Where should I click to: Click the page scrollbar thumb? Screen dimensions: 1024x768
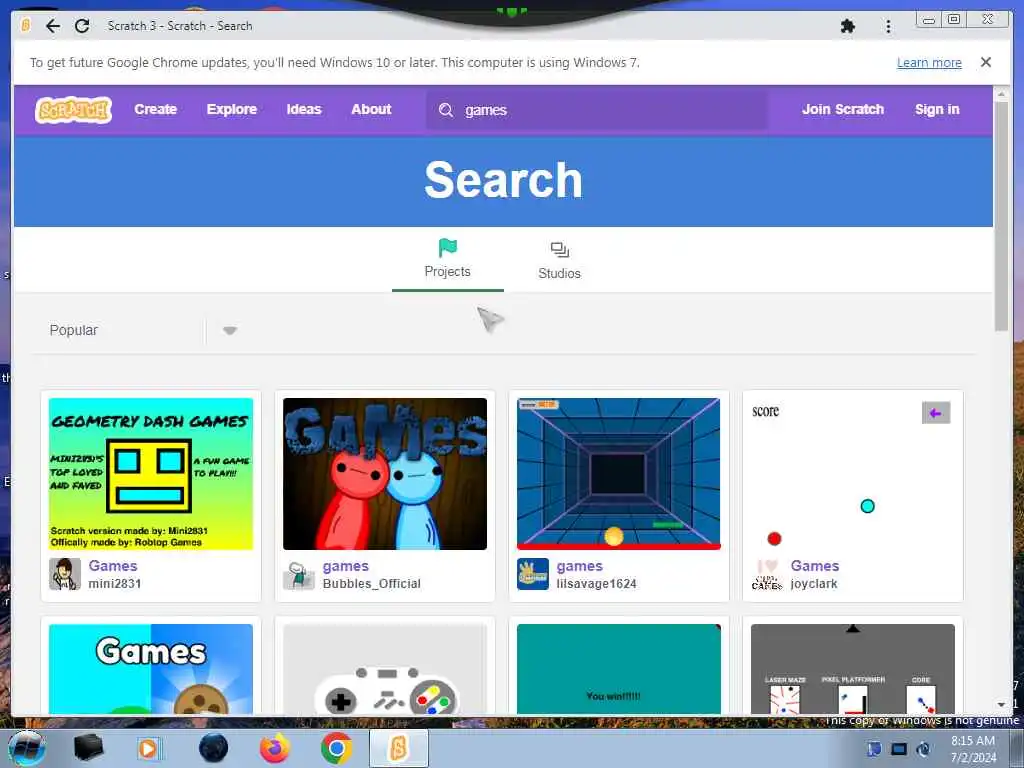coord(1001,216)
